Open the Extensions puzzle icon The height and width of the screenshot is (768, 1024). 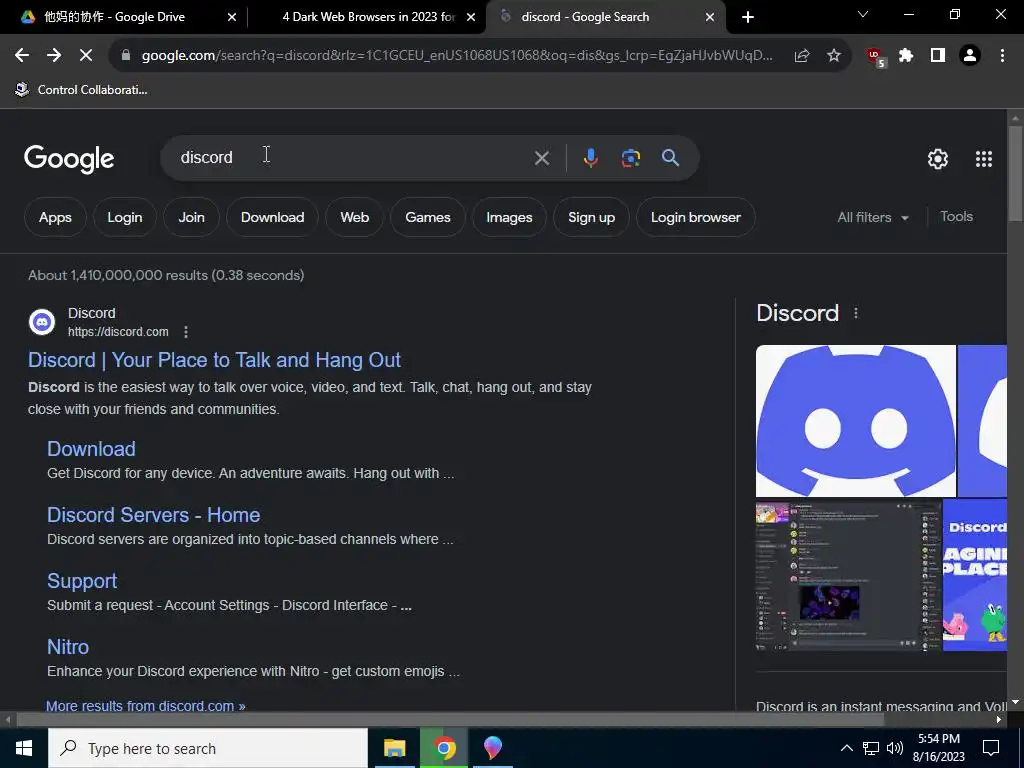click(x=906, y=56)
